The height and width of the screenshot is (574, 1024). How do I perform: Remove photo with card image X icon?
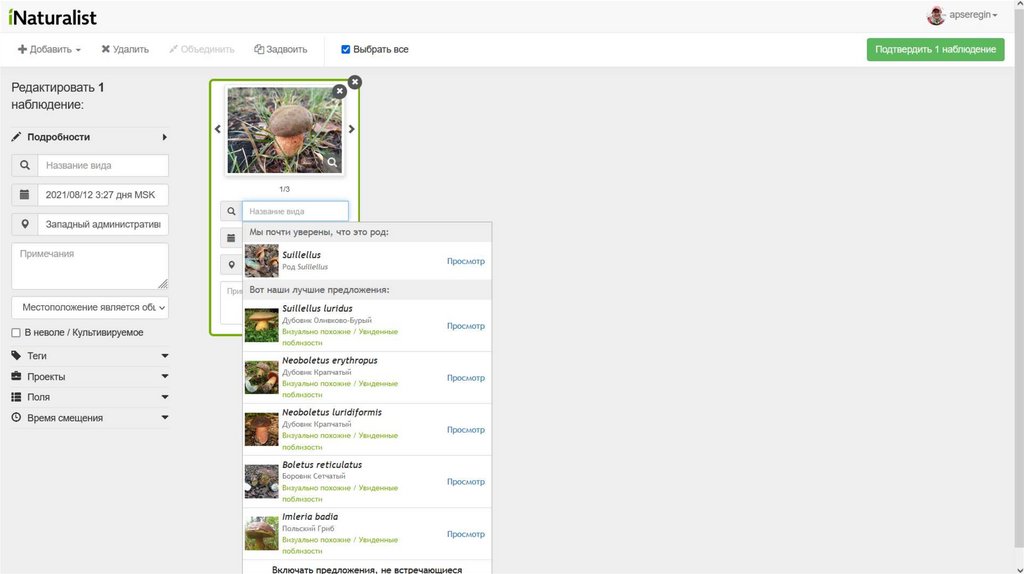click(x=340, y=91)
